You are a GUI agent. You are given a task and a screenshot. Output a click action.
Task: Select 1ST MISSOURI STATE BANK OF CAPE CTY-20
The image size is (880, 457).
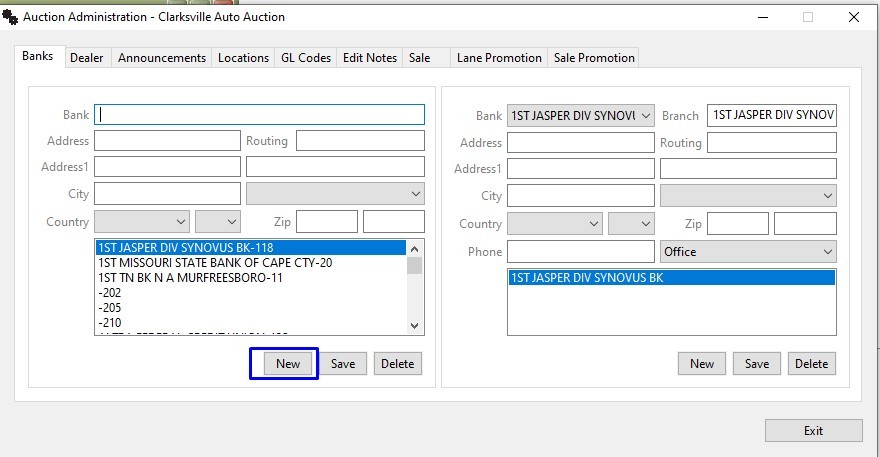pos(215,263)
